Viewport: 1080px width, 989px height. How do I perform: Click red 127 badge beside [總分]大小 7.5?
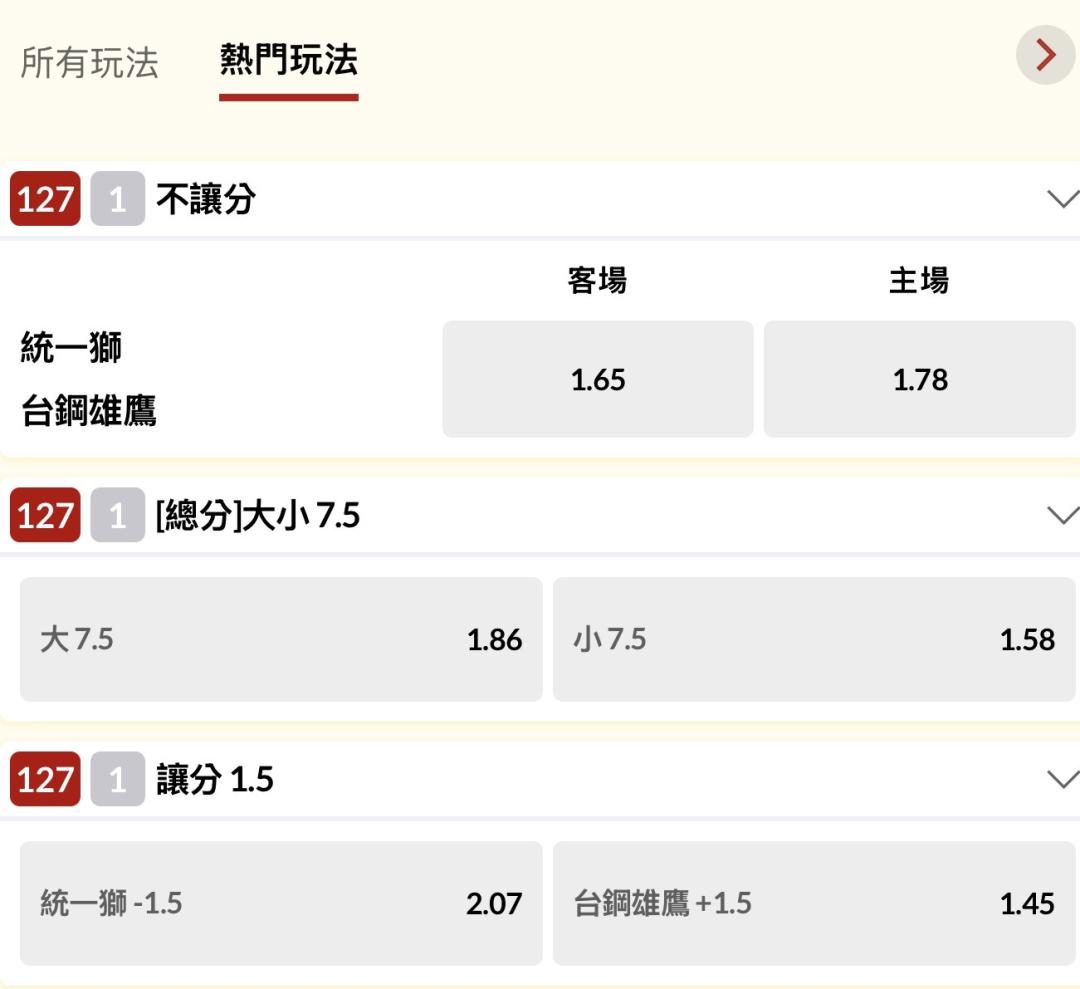(x=45, y=515)
